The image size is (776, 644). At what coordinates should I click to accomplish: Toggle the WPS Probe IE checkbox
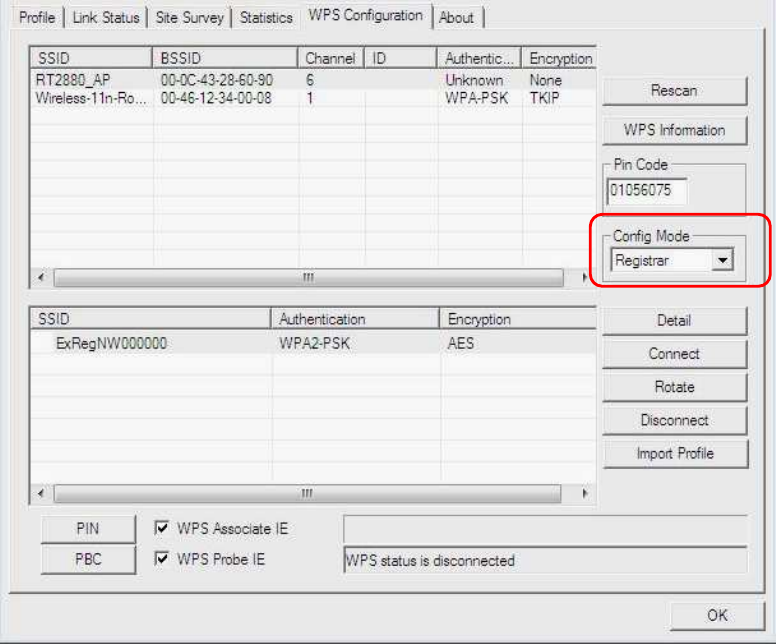(161, 559)
